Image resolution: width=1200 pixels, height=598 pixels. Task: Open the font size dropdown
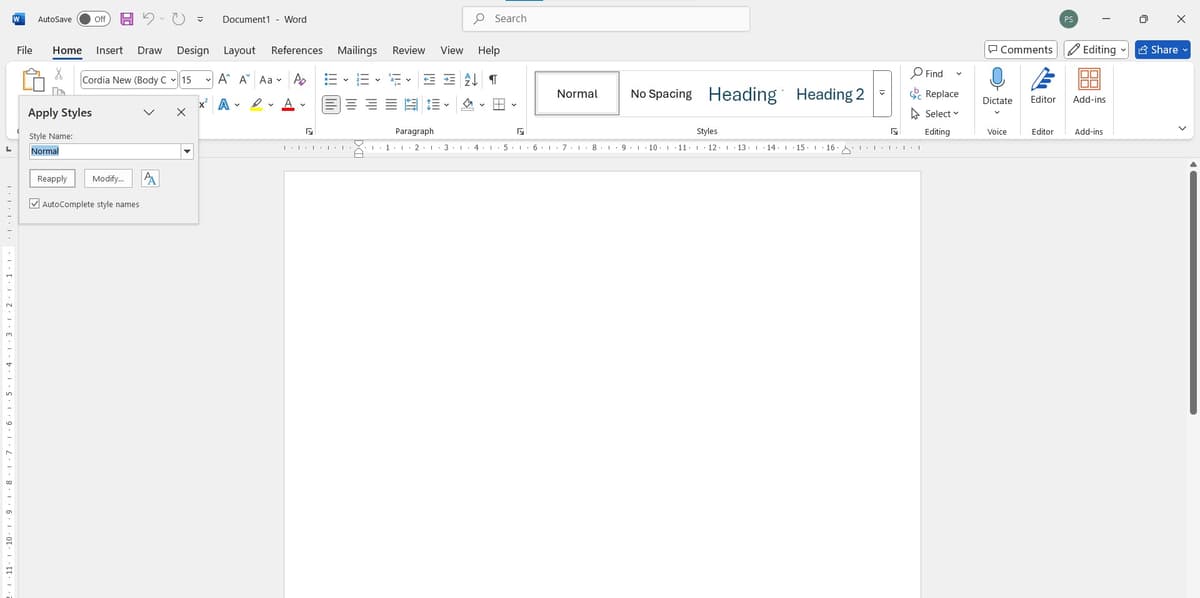coord(208,80)
